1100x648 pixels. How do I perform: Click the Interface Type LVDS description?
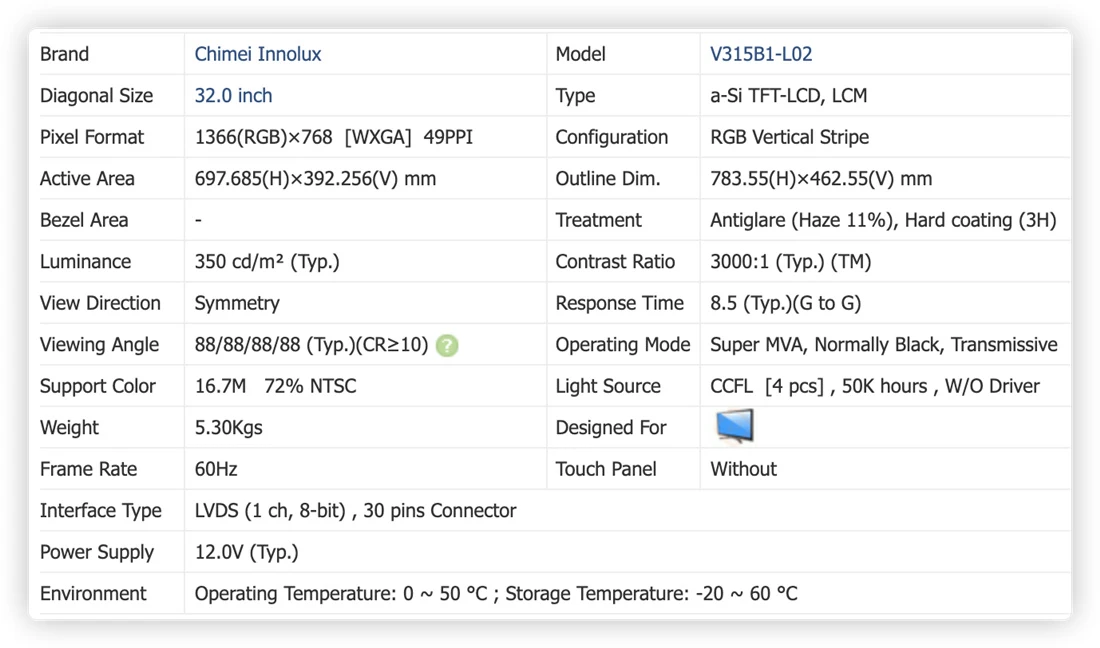(355, 511)
